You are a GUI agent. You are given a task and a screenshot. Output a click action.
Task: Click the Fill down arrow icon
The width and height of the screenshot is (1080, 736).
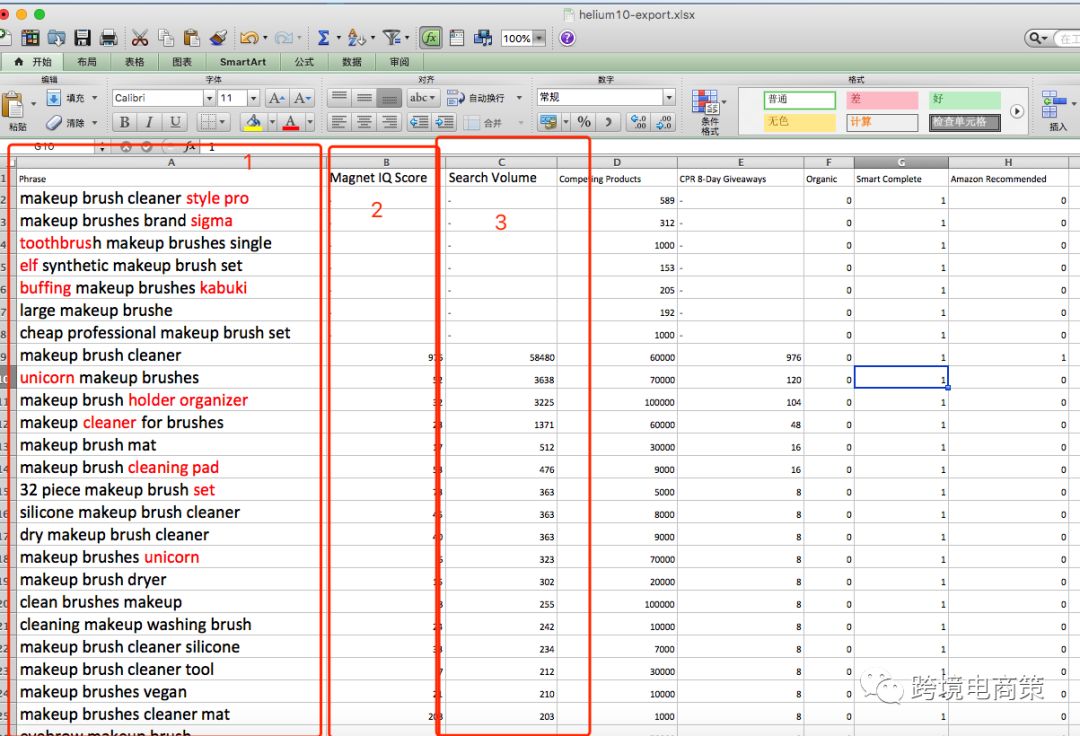[54, 98]
